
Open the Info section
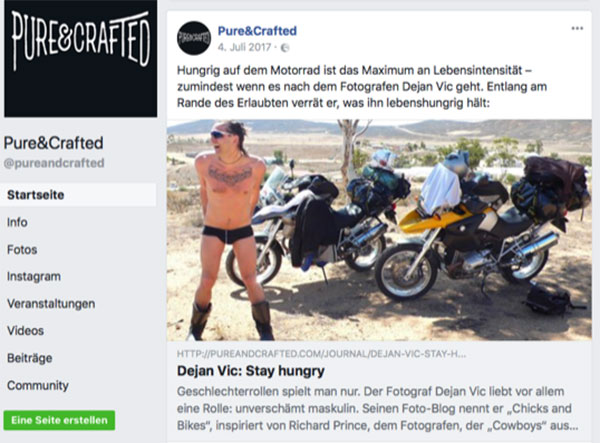point(17,222)
